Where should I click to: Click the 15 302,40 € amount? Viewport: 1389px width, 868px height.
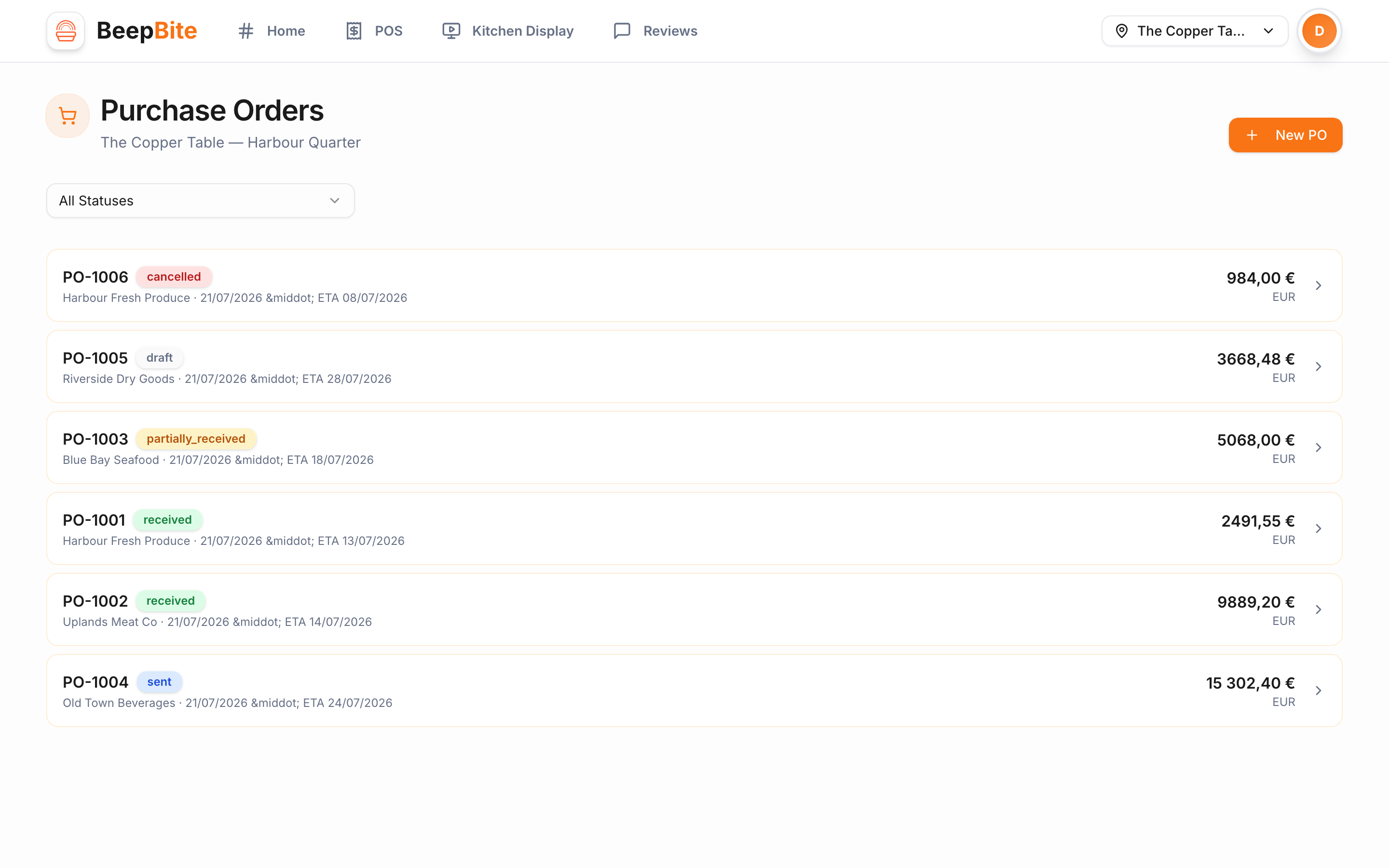[x=1251, y=683]
